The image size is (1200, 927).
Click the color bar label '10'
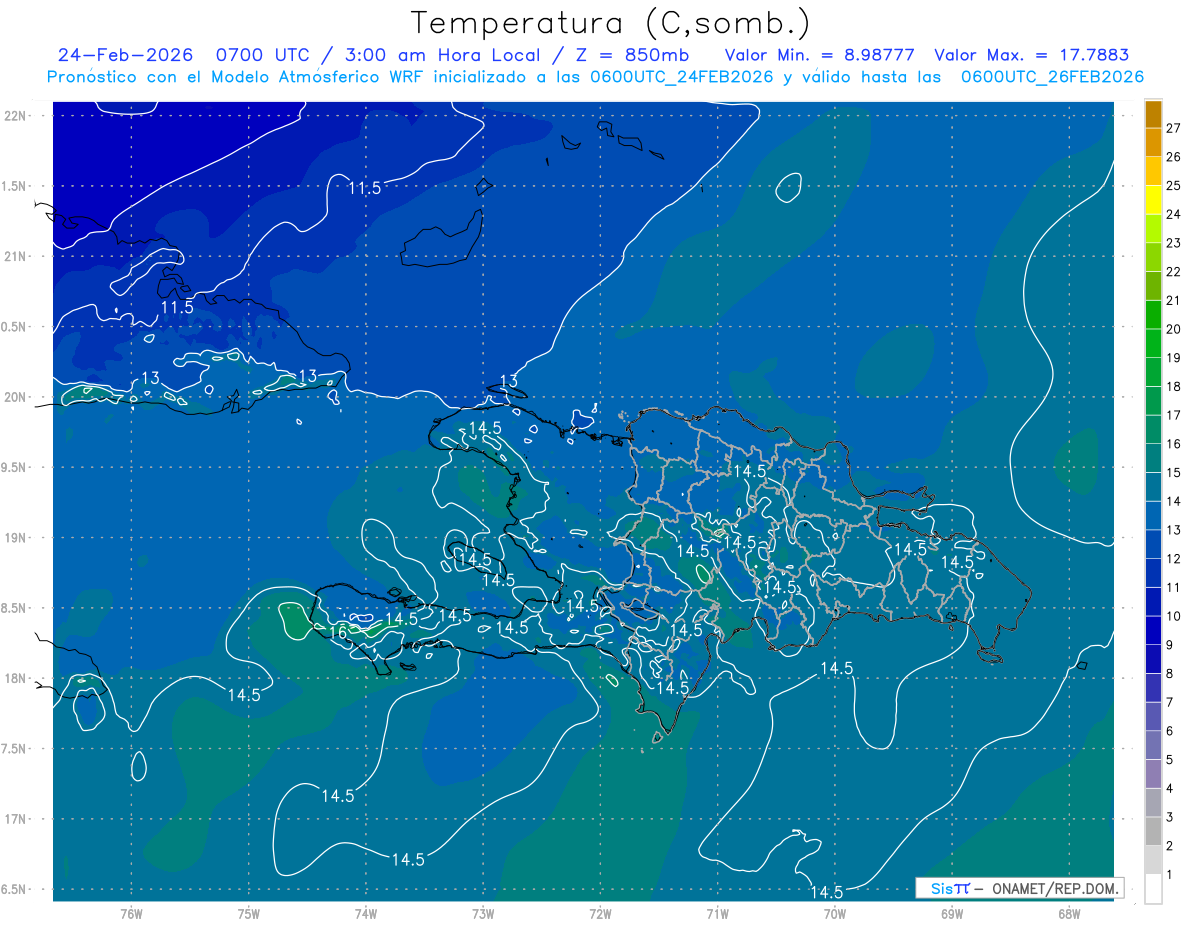tap(1173, 616)
